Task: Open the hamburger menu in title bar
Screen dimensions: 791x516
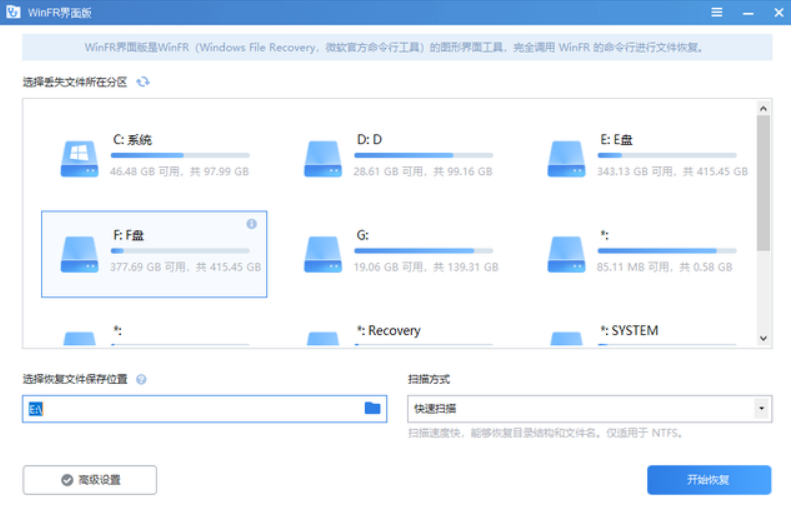Action: [716, 12]
